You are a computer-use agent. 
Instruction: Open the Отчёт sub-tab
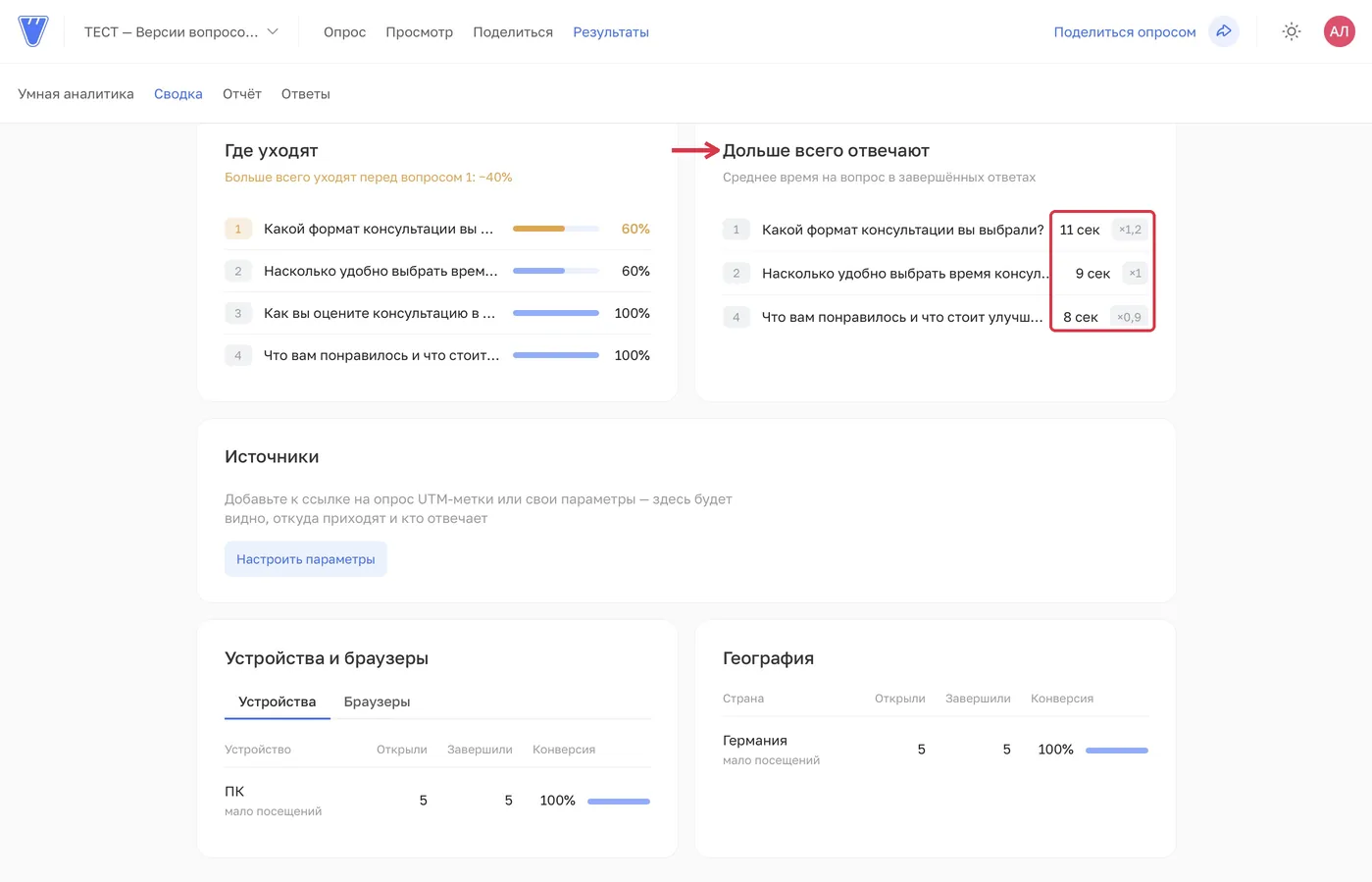242,94
